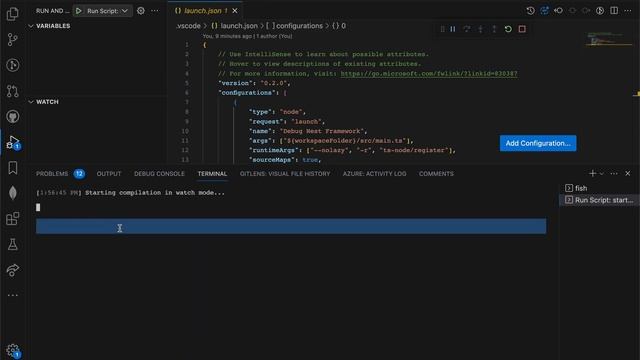This screenshot has width=640, height=360.
Task: Click the round compass-like icon left of split editor
Action: (x=600, y=11)
